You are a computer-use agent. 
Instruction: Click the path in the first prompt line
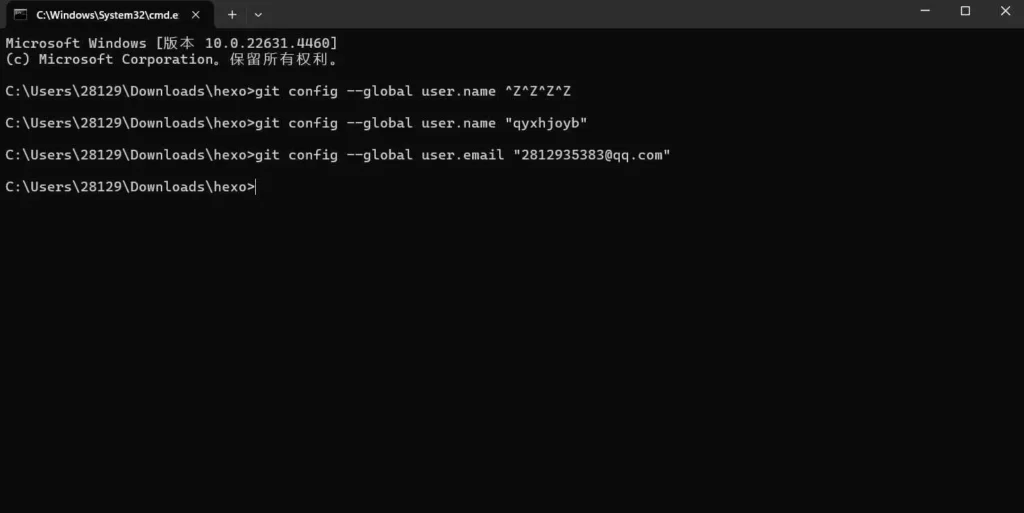pyautogui.click(x=125, y=91)
